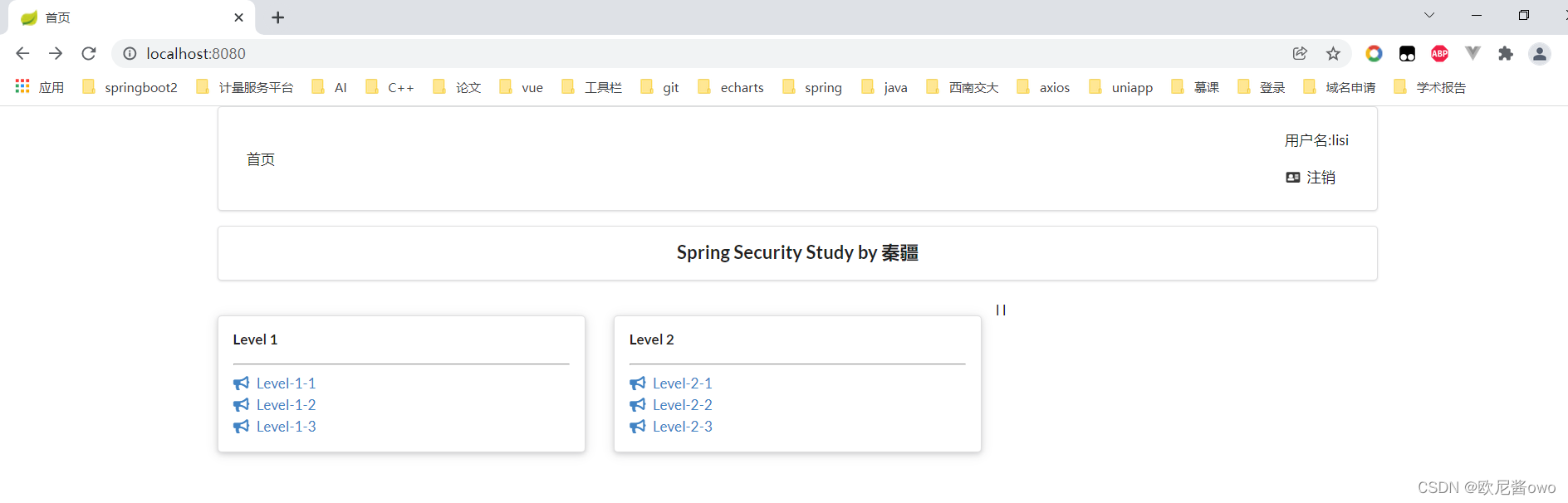Open the Level-1-3 link
This screenshot has width=1568, height=503.
(x=286, y=427)
